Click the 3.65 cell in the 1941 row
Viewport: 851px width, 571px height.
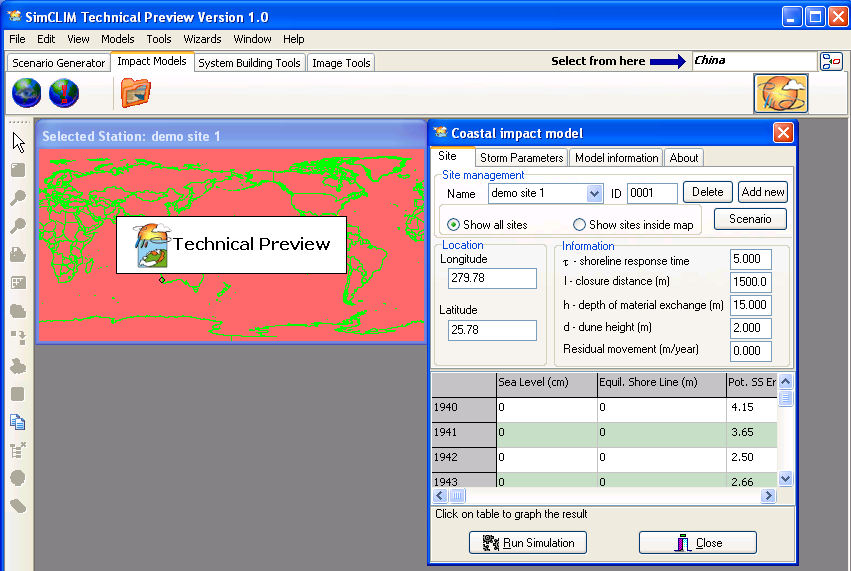pos(752,433)
